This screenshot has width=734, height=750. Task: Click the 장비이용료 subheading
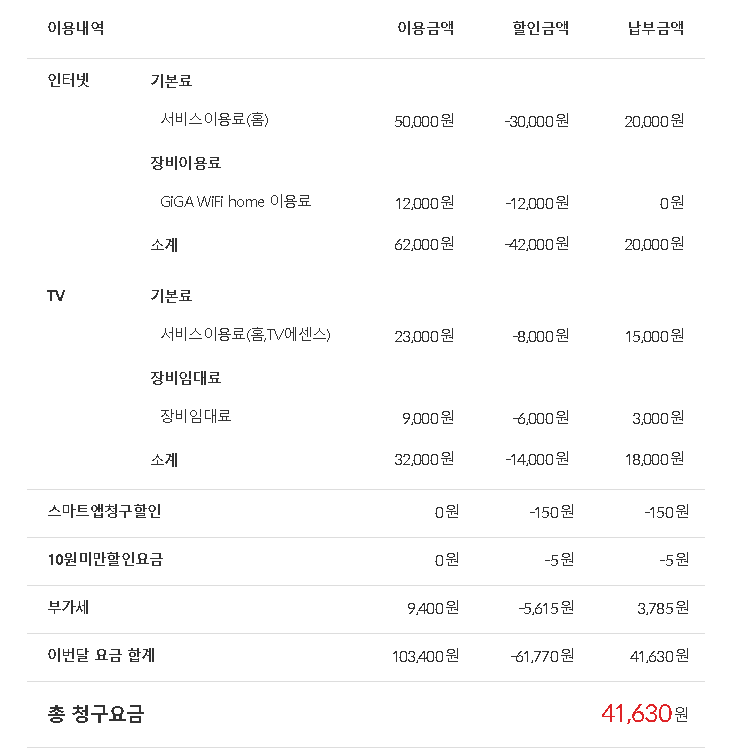click(185, 162)
